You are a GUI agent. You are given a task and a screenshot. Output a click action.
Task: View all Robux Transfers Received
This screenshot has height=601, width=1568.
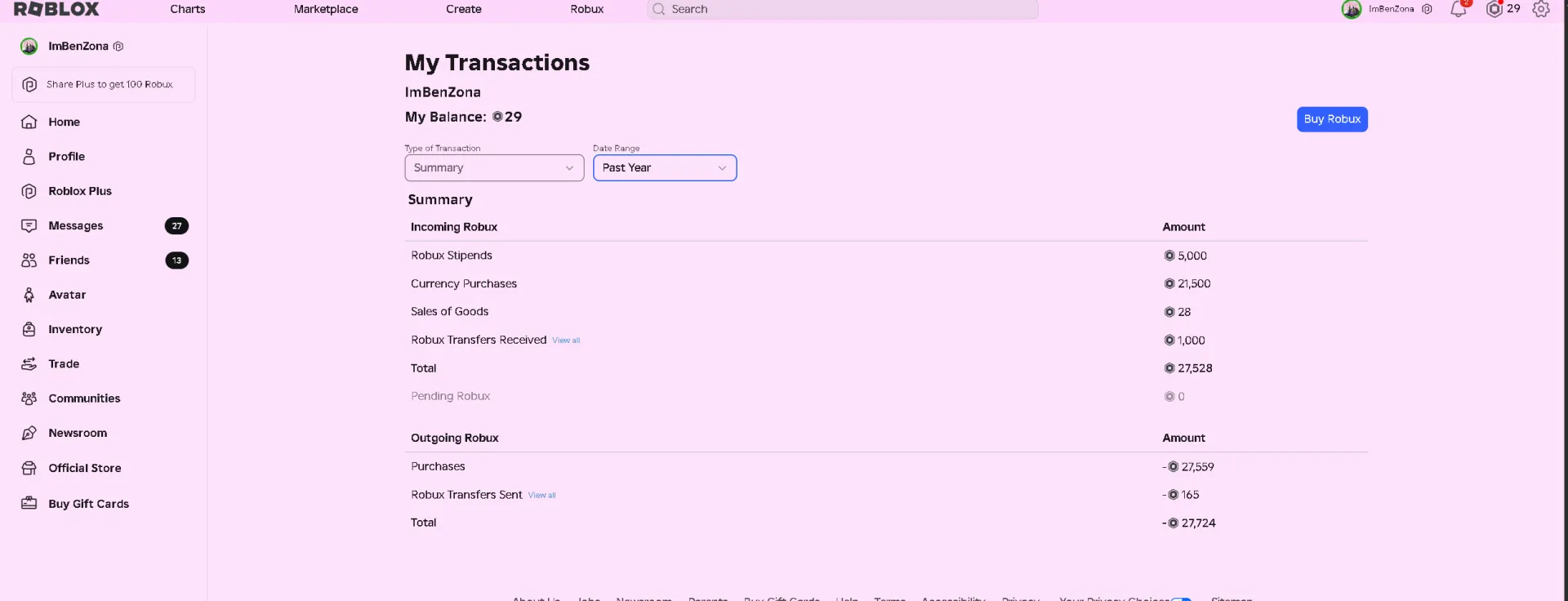tap(566, 341)
